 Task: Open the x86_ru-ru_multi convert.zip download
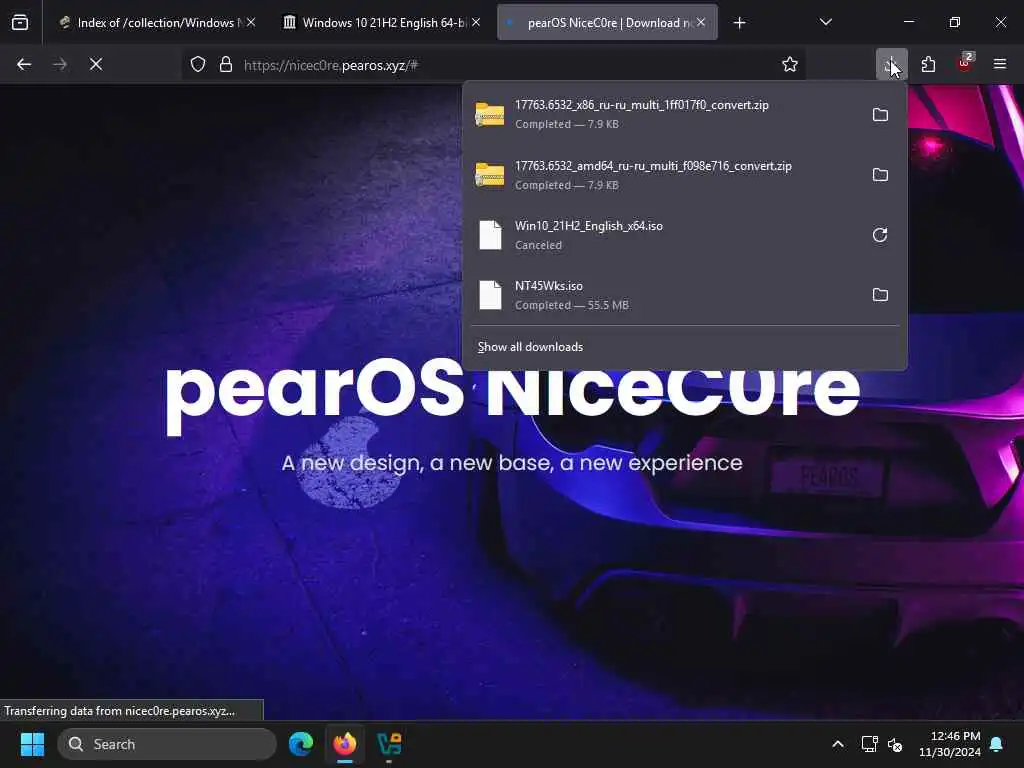click(x=666, y=114)
